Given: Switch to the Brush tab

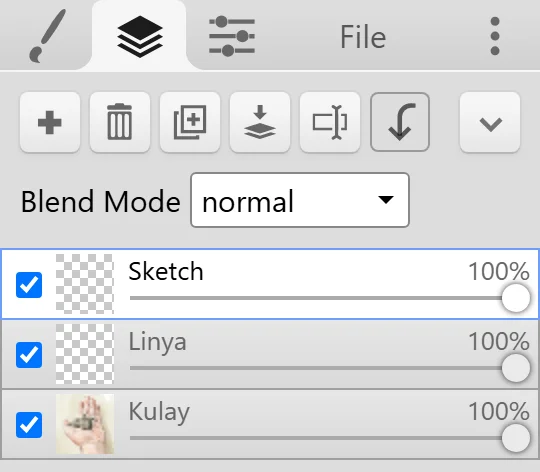Looking at the screenshot, I should (x=48, y=36).
